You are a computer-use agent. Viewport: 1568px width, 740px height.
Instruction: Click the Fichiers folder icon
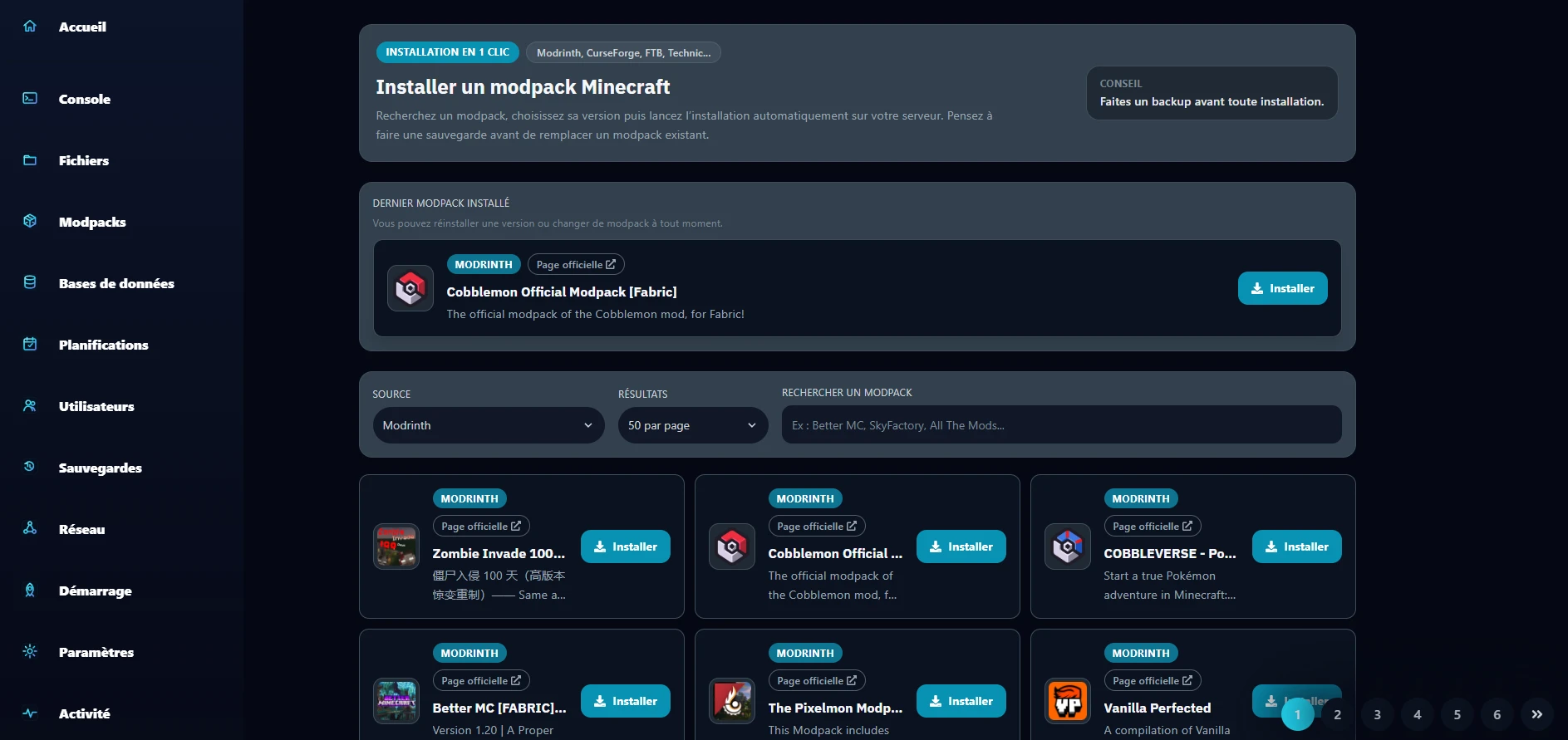[x=30, y=159]
